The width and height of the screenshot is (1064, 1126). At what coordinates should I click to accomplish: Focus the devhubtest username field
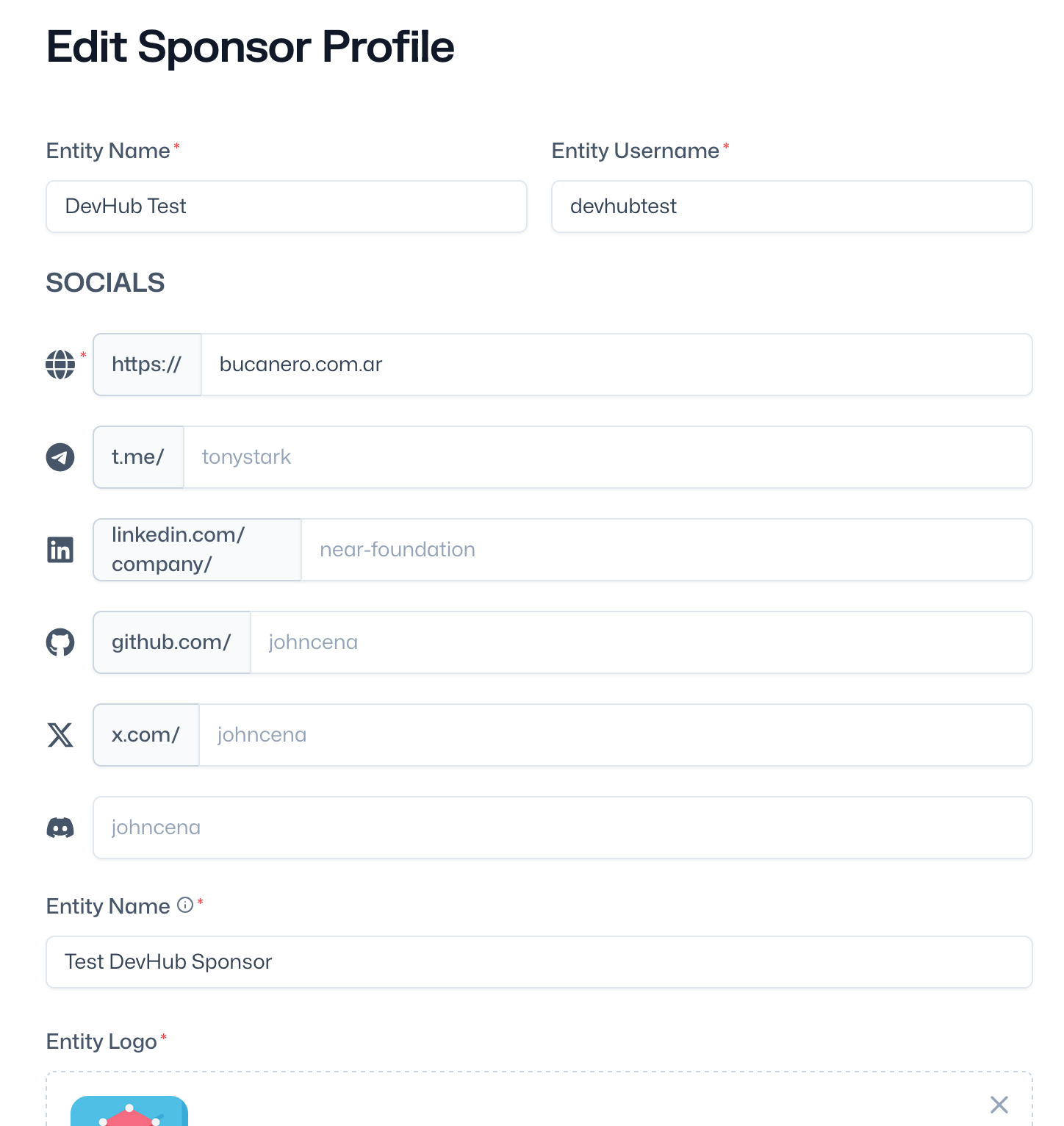[x=792, y=207]
